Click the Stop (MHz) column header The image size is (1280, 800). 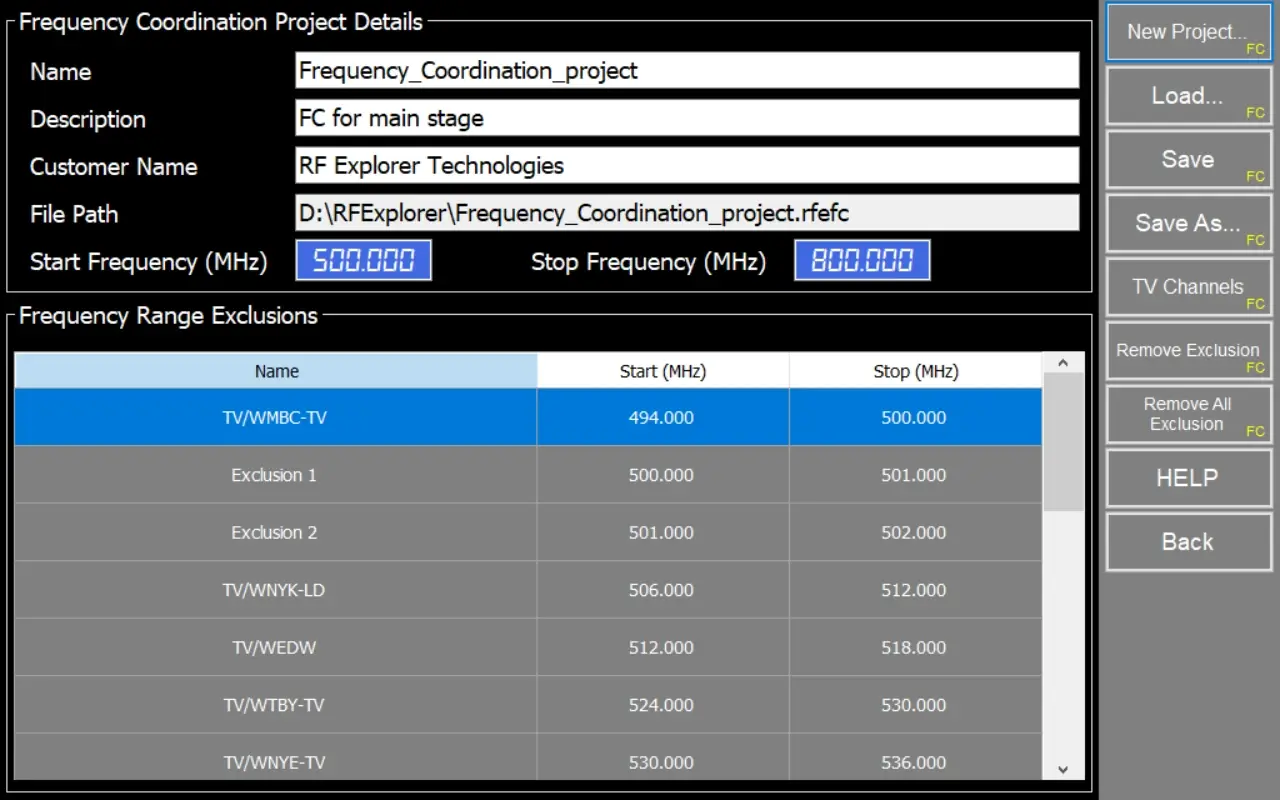tap(915, 371)
